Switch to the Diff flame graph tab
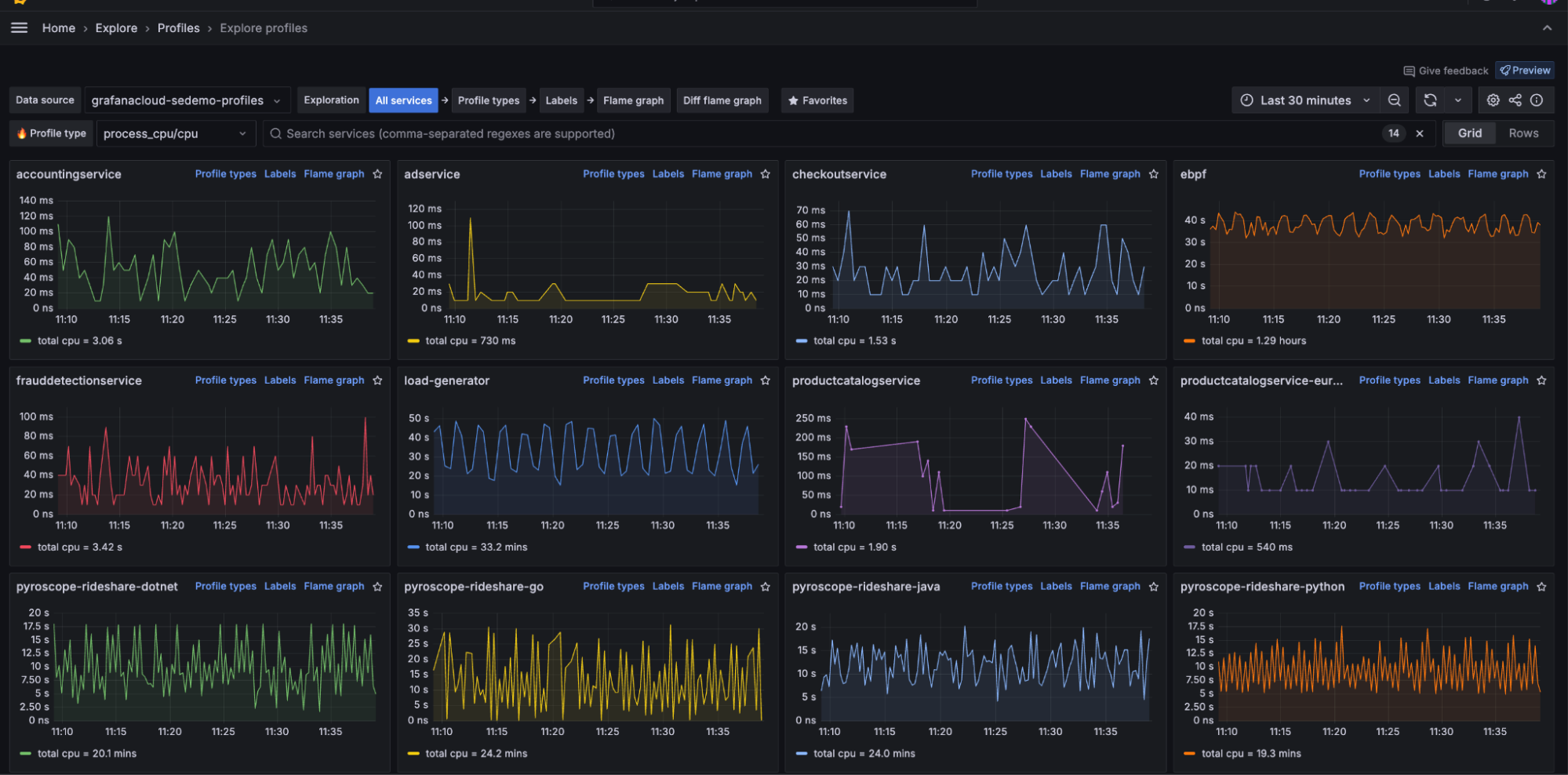This screenshot has width=1568, height=775. (x=722, y=100)
